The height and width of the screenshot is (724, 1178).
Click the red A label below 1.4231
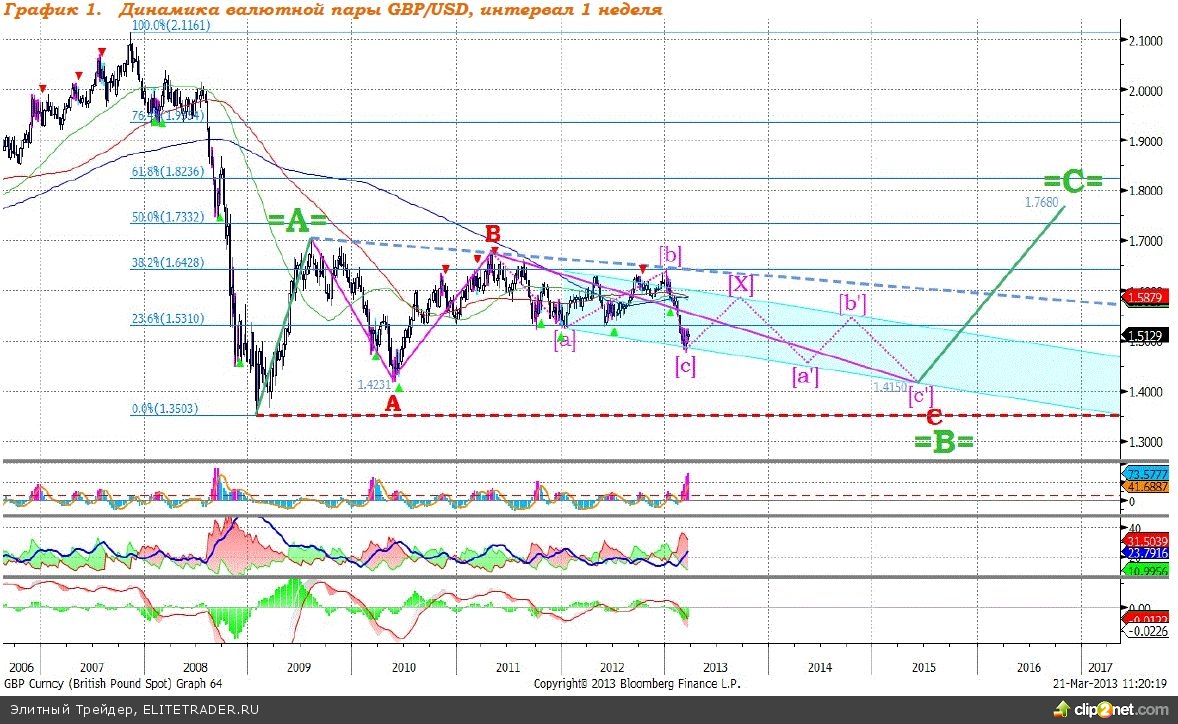pyautogui.click(x=393, y=402)
